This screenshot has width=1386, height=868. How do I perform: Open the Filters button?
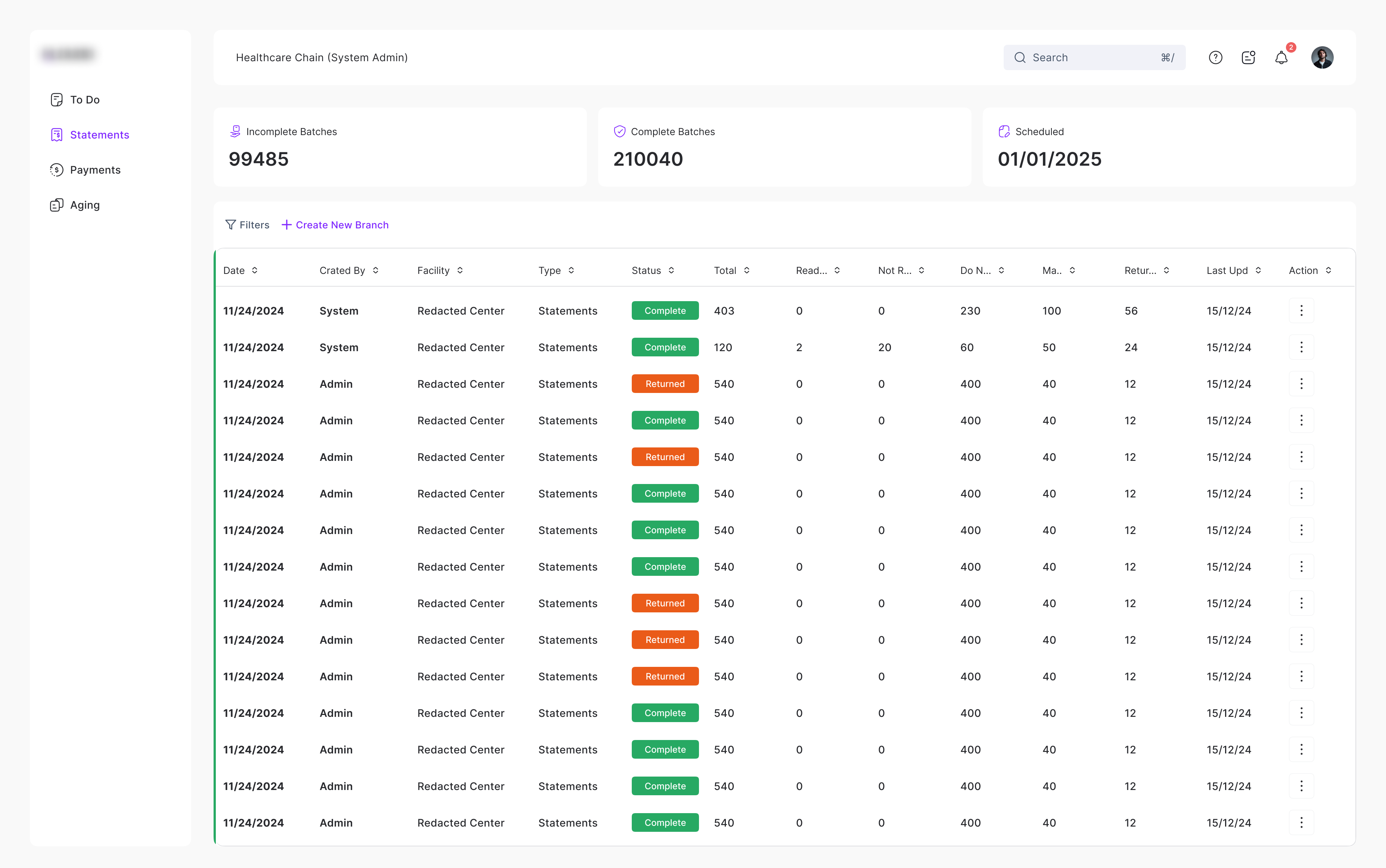click(x=247, y=225)
